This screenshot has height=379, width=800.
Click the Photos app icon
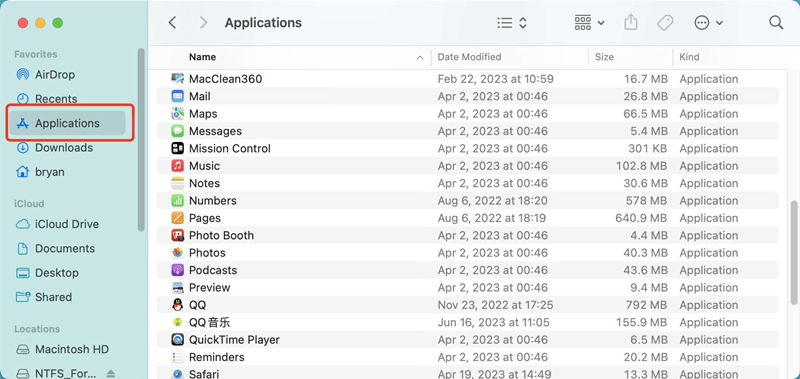pyautogui.click(x=178, y=252)
